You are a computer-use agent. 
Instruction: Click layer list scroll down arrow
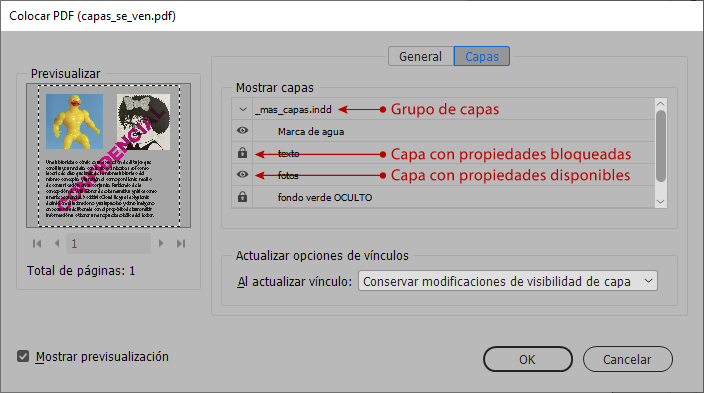[x=660, y=202]
